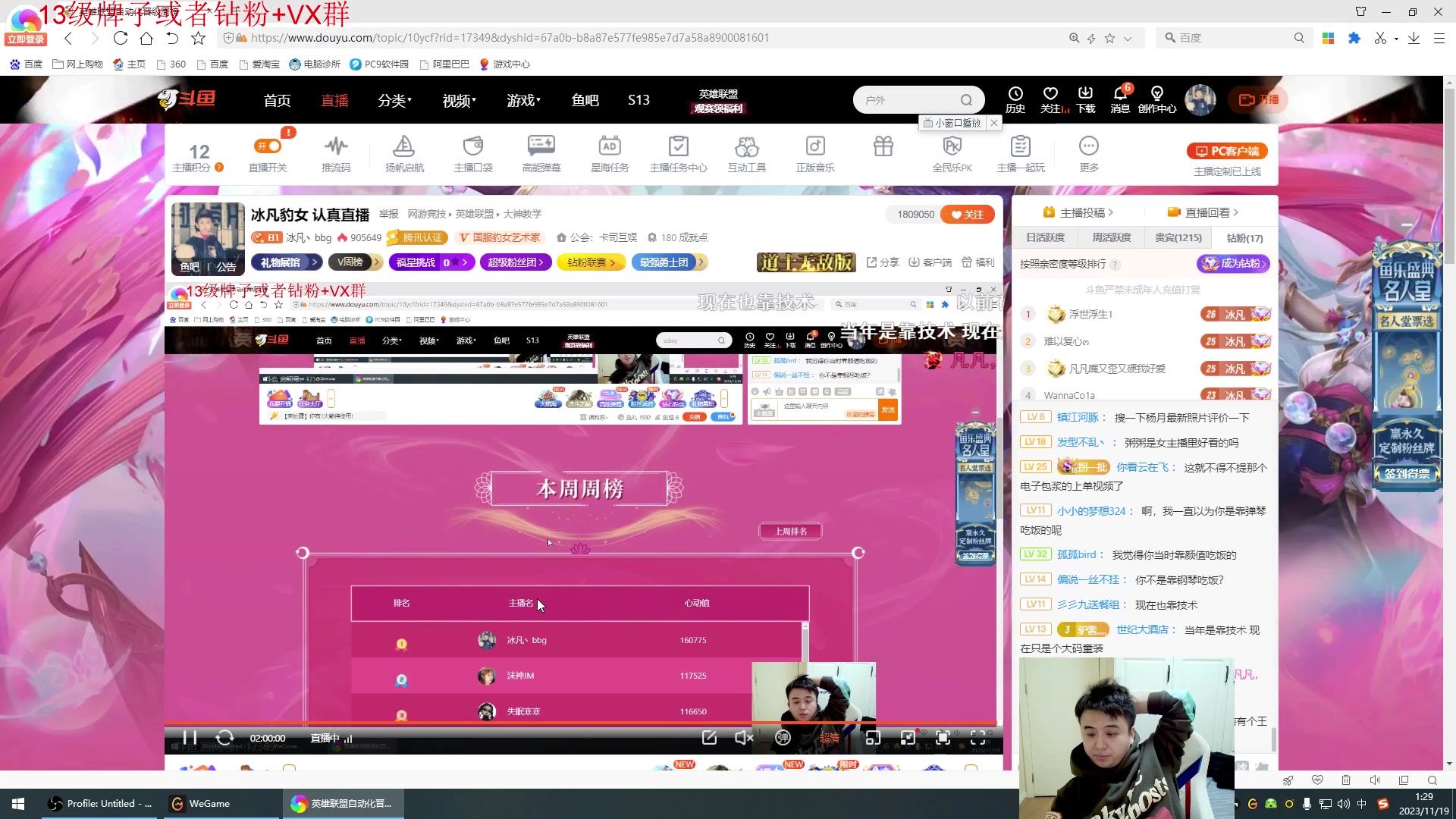1456x819 pixels.
Task: Go to the 首页 home nav item
Action: [x=277, y=100]
